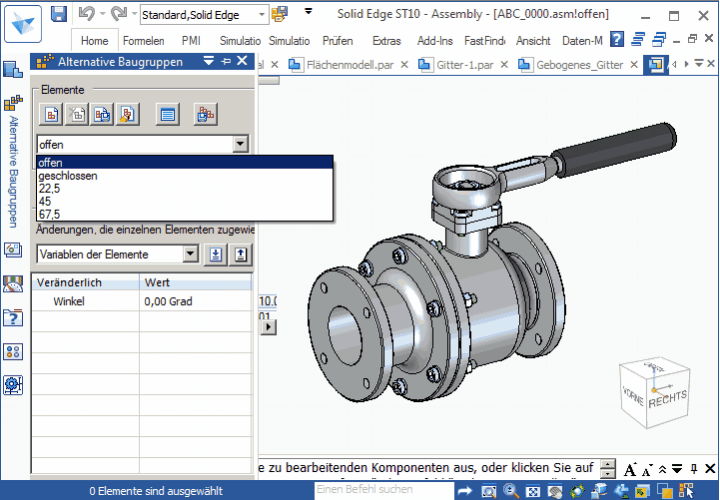Click in the Einen Befehl suchen search field
Screen dimensions: 720x500
click(x=383, y=489)
